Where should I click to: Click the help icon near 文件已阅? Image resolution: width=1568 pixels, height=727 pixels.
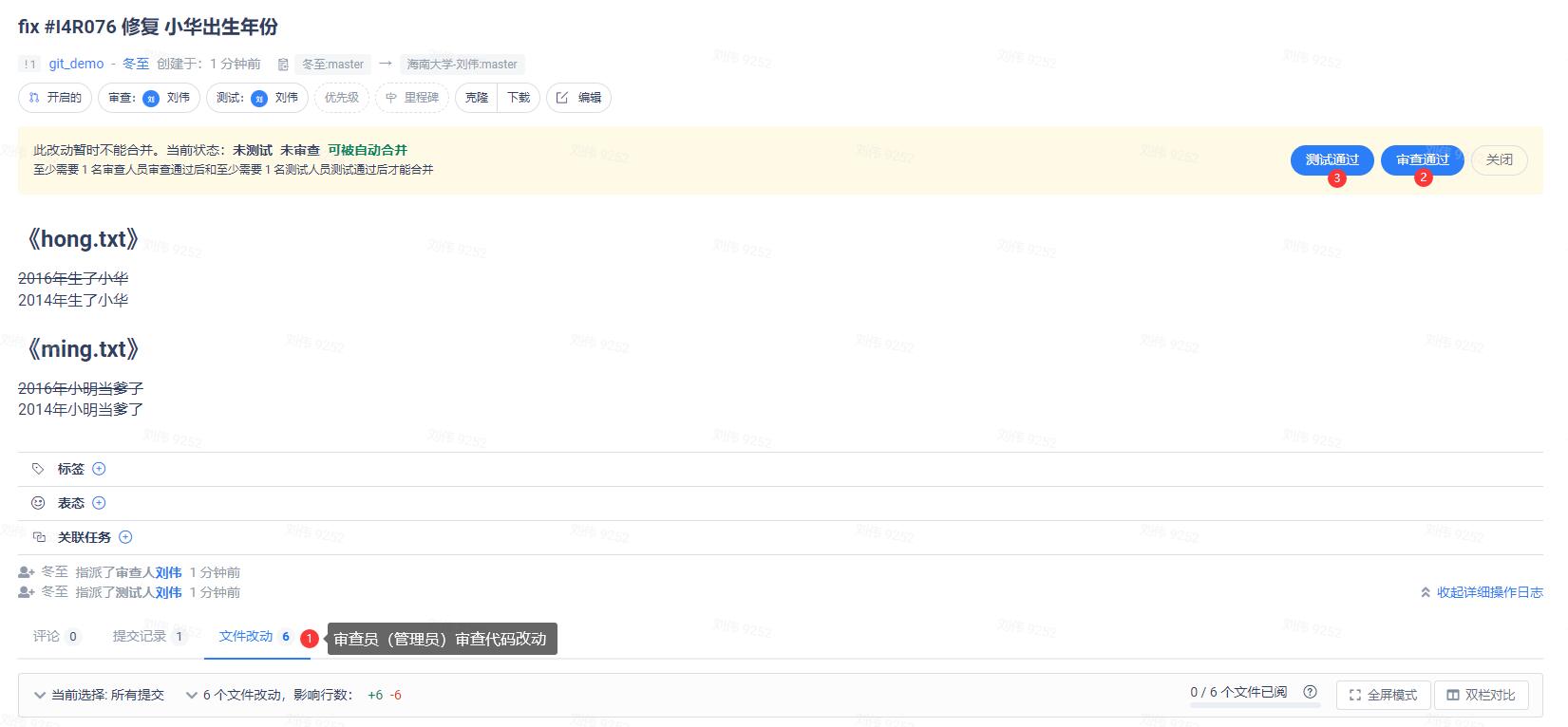coord(1311,692)
